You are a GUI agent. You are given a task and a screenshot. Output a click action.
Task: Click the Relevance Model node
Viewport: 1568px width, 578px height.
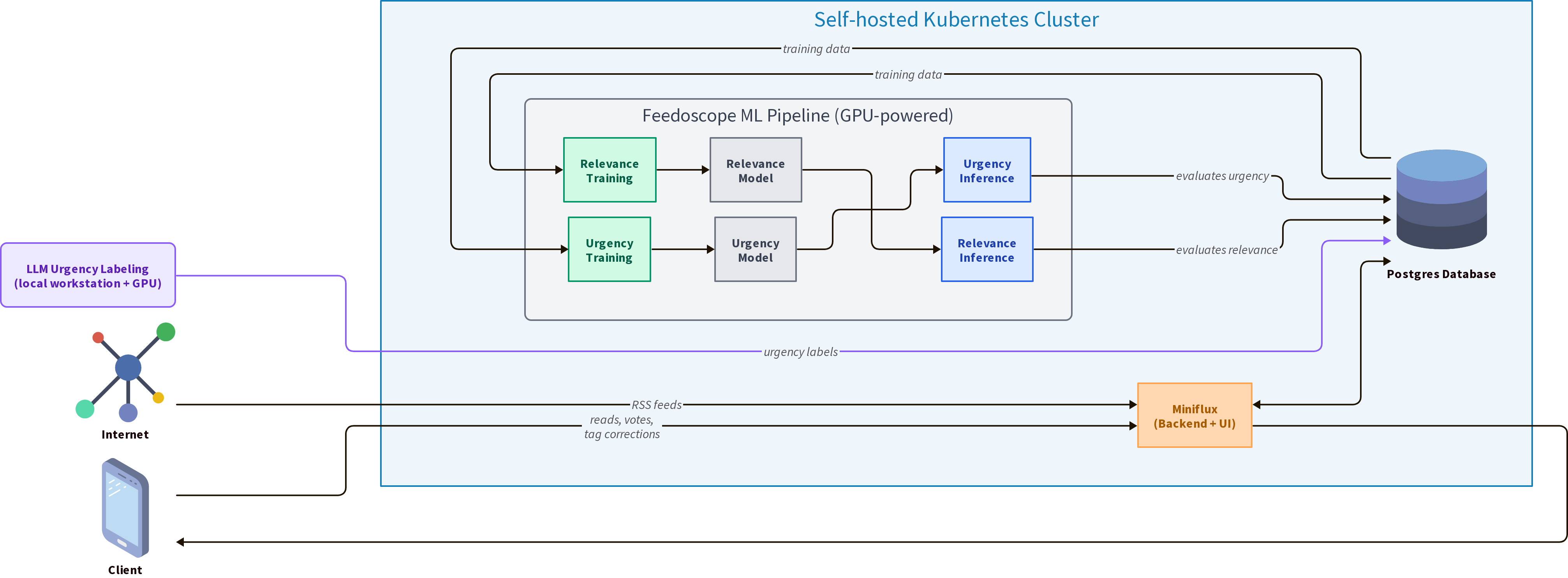[756, 170]
